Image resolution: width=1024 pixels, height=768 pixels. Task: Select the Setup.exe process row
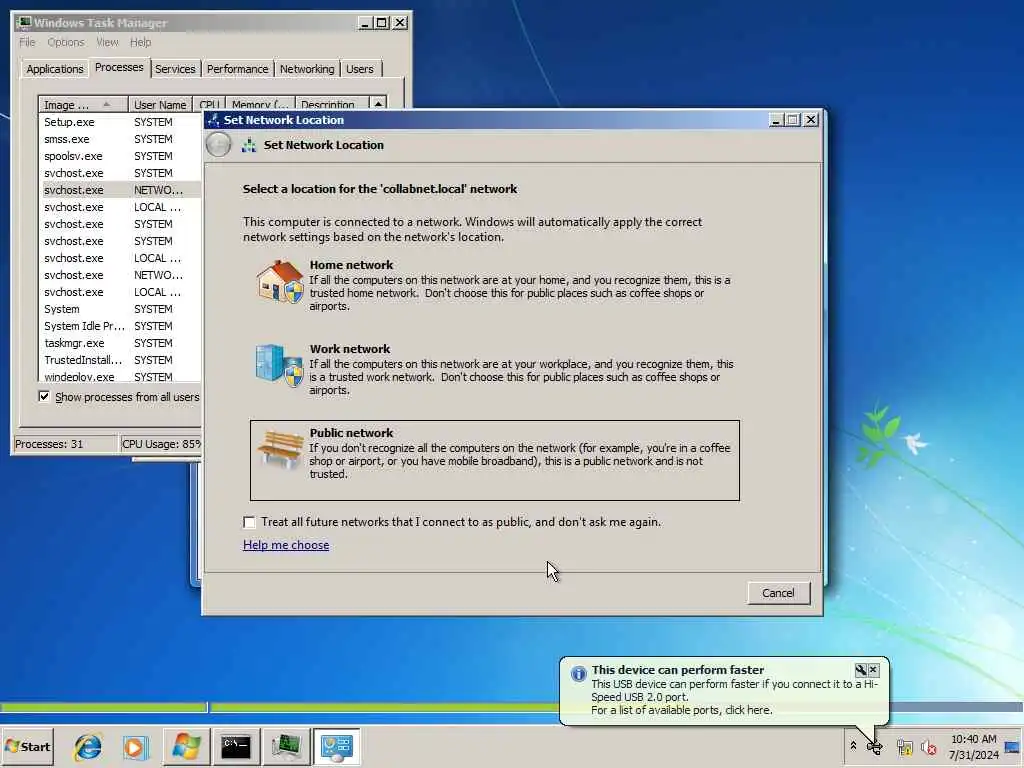click(120, 122)
